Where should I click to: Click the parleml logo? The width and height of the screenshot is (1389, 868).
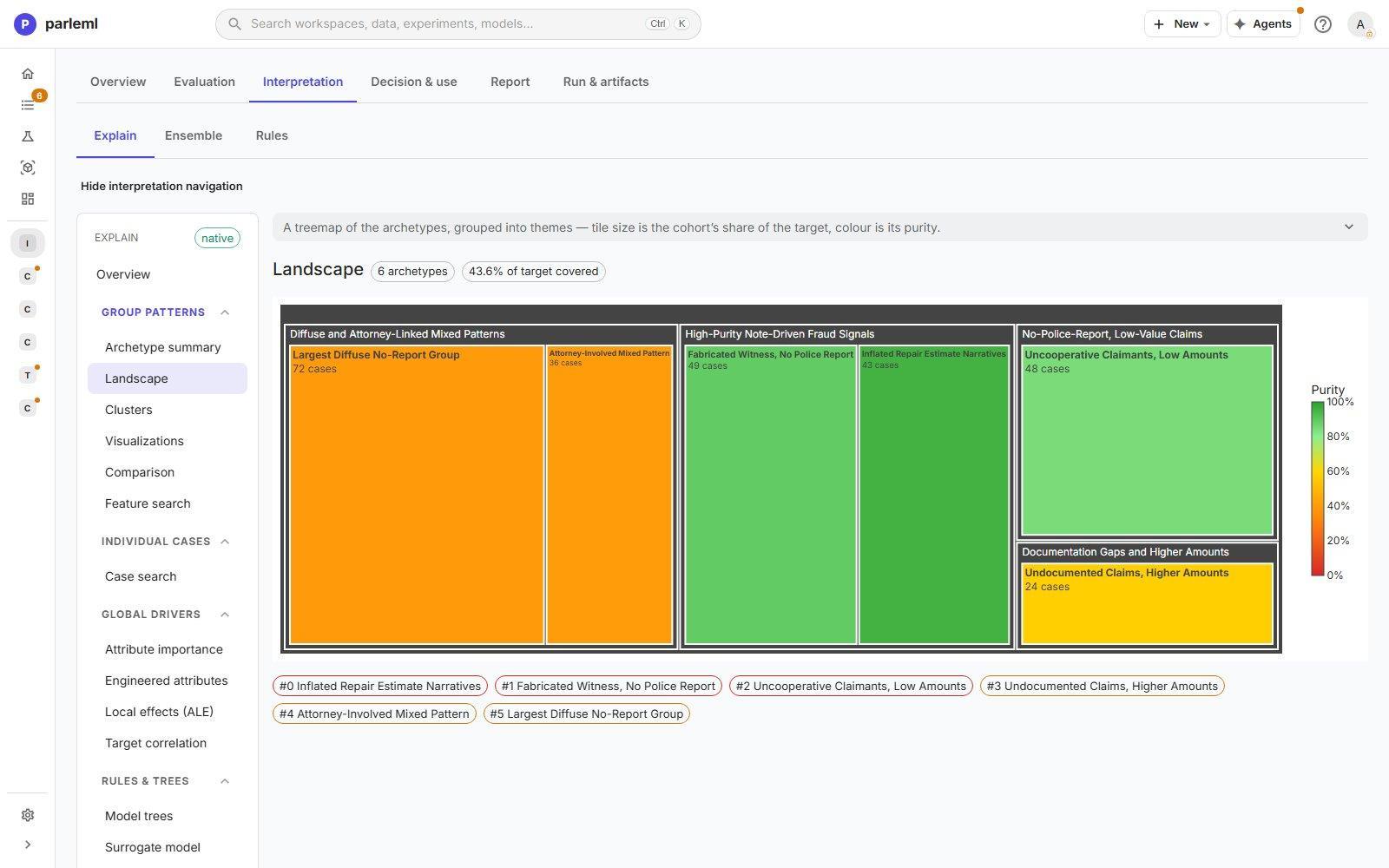pyautogui.click(x=56, y=24)
